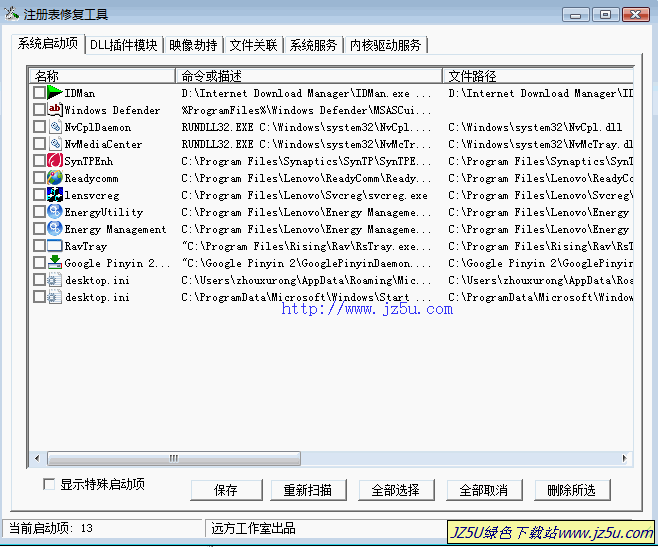Enable 显示特殊启动项 option

[49, 484]
